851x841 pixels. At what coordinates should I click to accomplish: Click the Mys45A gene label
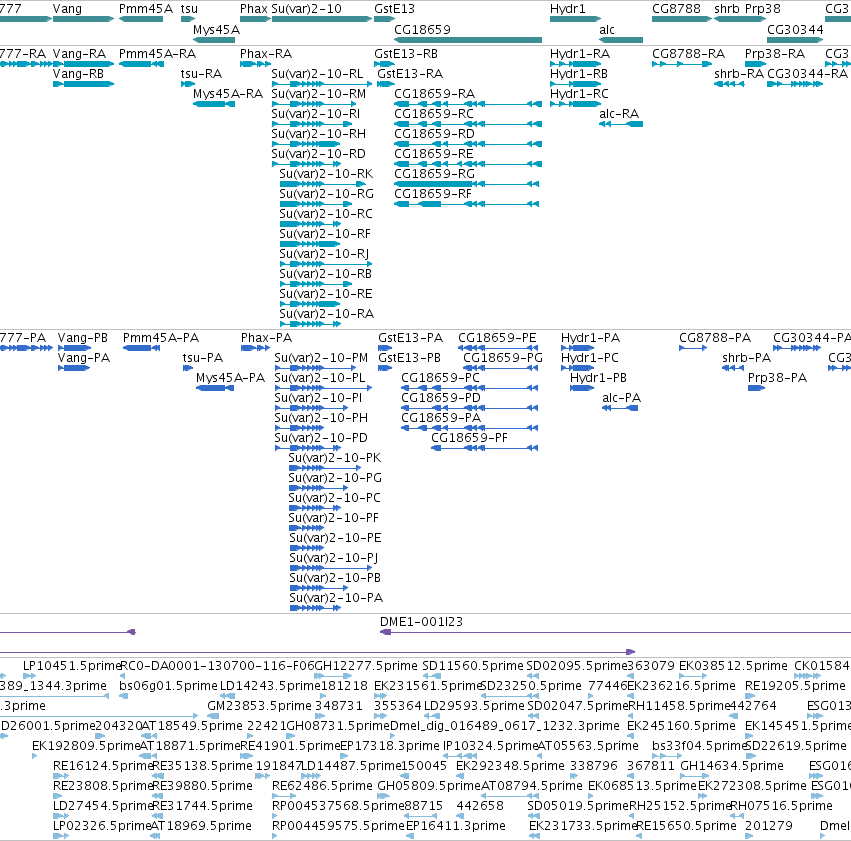coord(216,30)
